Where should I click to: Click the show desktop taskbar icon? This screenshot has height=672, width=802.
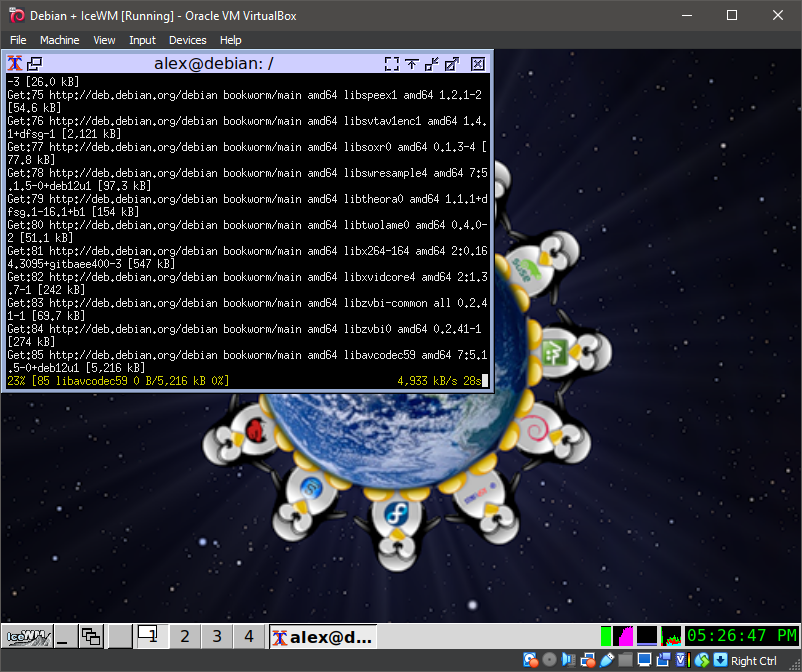[64, 636]
